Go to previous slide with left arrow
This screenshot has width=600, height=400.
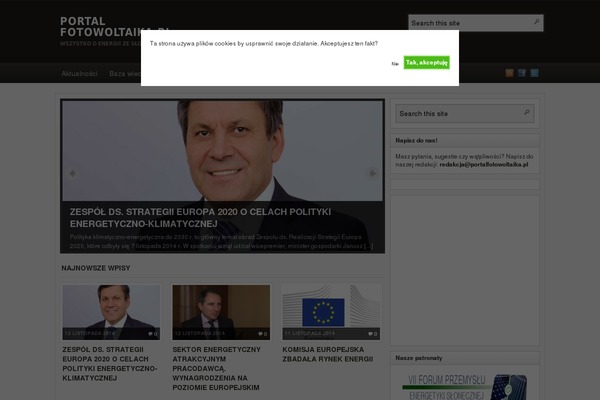coord(72,173)
